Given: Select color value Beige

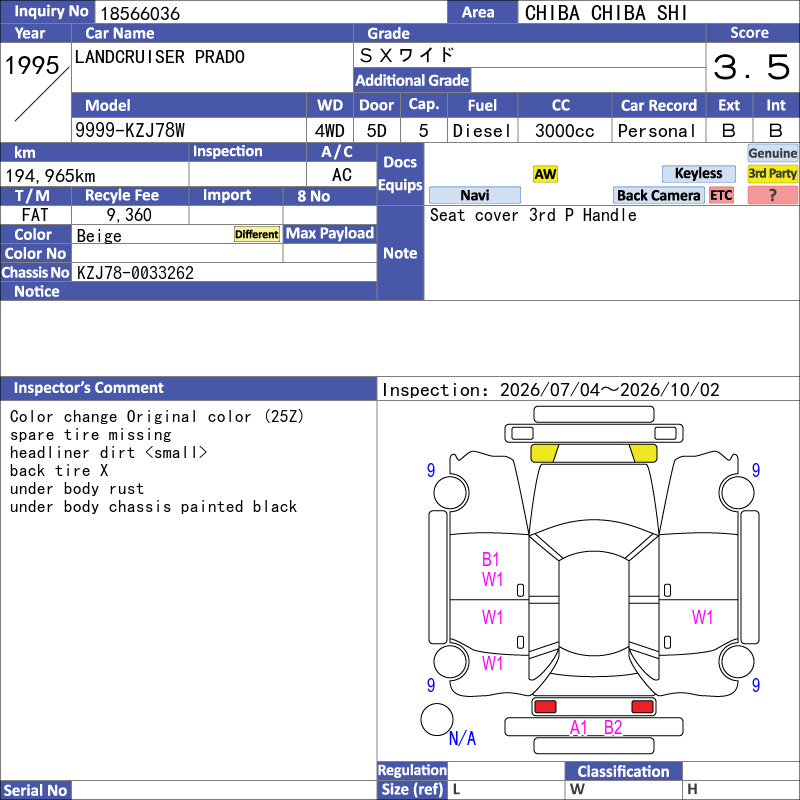Looking at the screenshot, I should 99,236.
